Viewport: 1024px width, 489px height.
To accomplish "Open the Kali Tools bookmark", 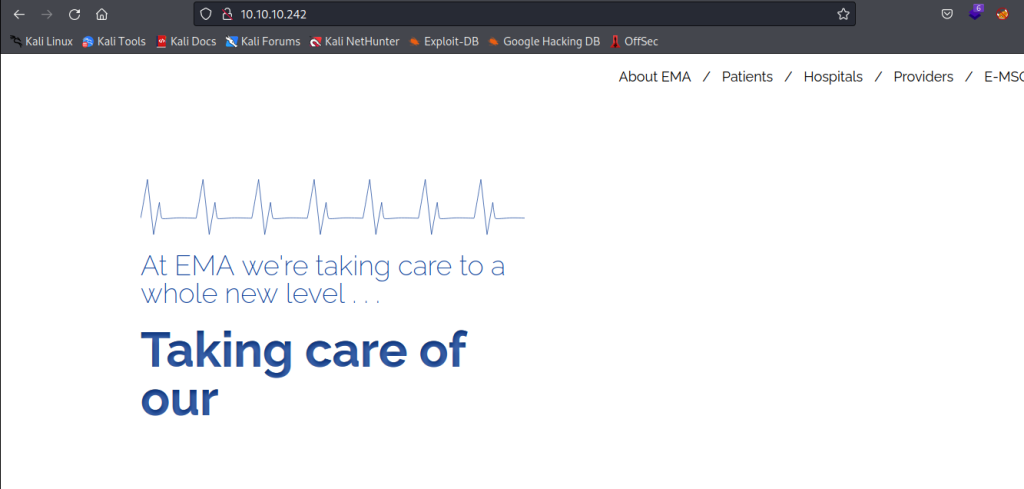I will [x=114, y=41].
